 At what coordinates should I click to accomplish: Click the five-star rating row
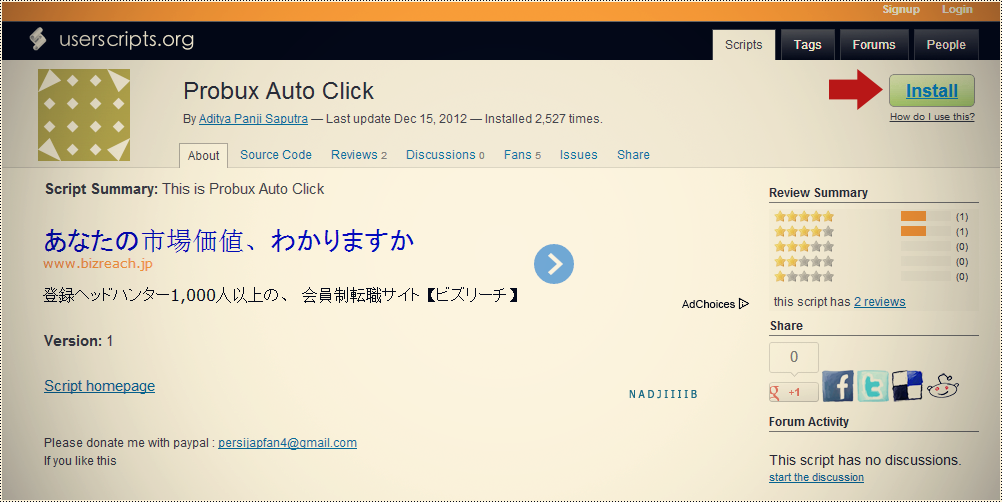pos(871,217)
